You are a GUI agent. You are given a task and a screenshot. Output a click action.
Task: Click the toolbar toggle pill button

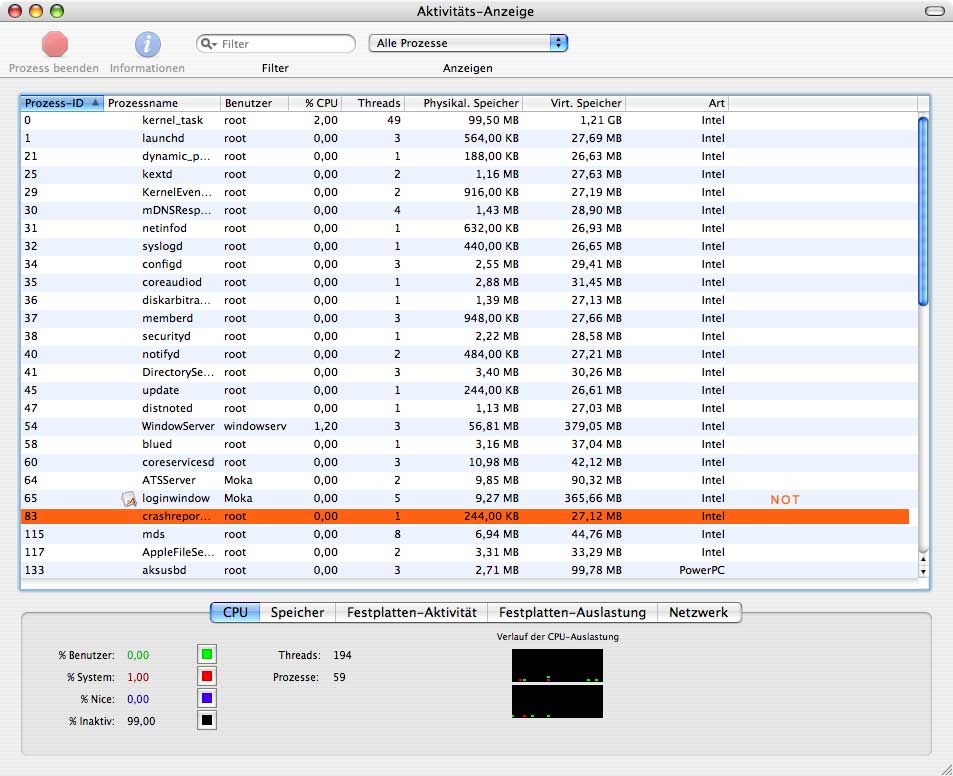[934, 11]
